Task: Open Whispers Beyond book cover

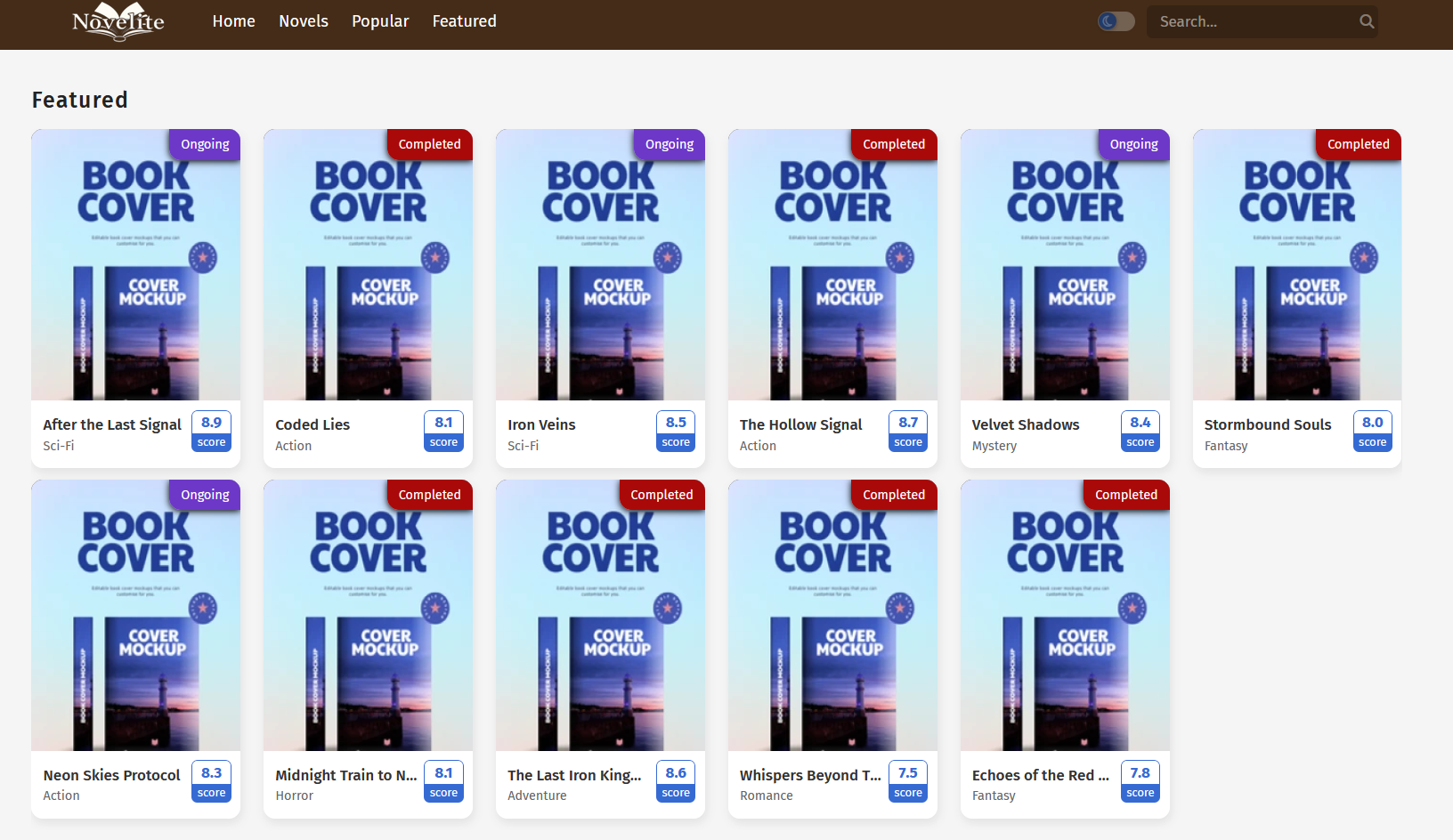Action: pos(832,617)
